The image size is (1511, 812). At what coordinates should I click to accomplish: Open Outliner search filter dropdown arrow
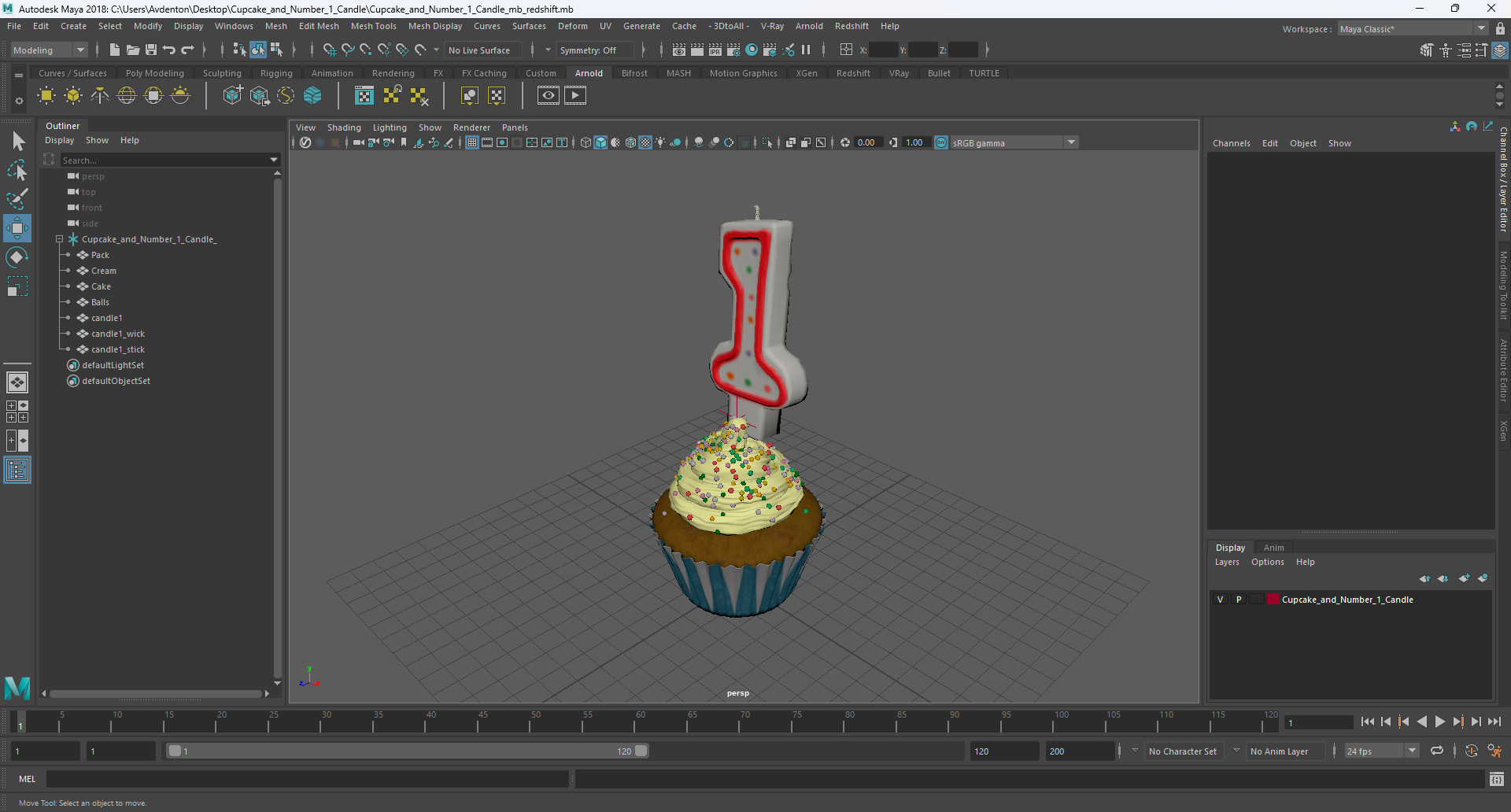tap(274, 160)
